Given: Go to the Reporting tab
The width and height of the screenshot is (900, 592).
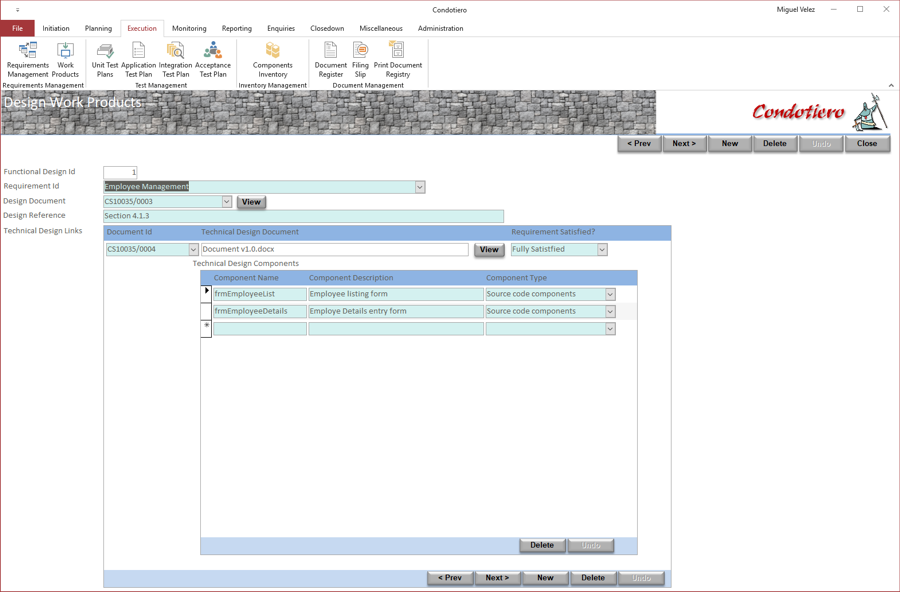Looking at the screenshot, I should tap(236, 28).
